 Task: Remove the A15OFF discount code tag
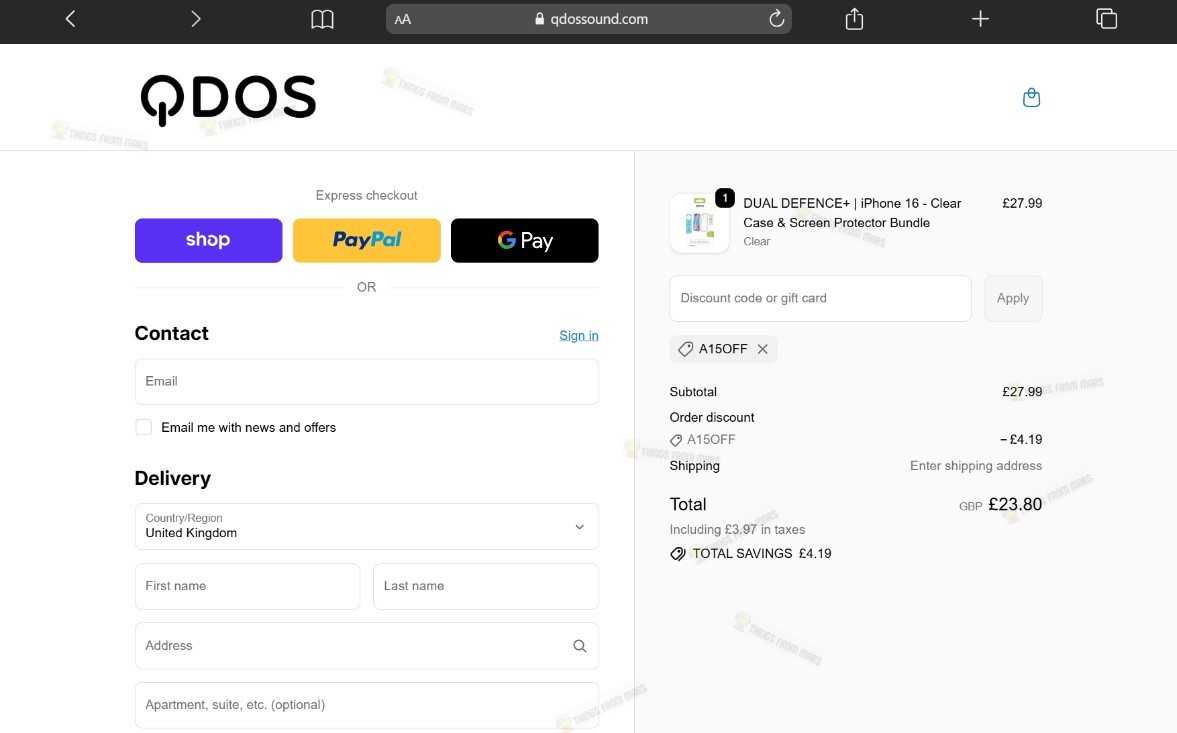click(x=763, y=349)
